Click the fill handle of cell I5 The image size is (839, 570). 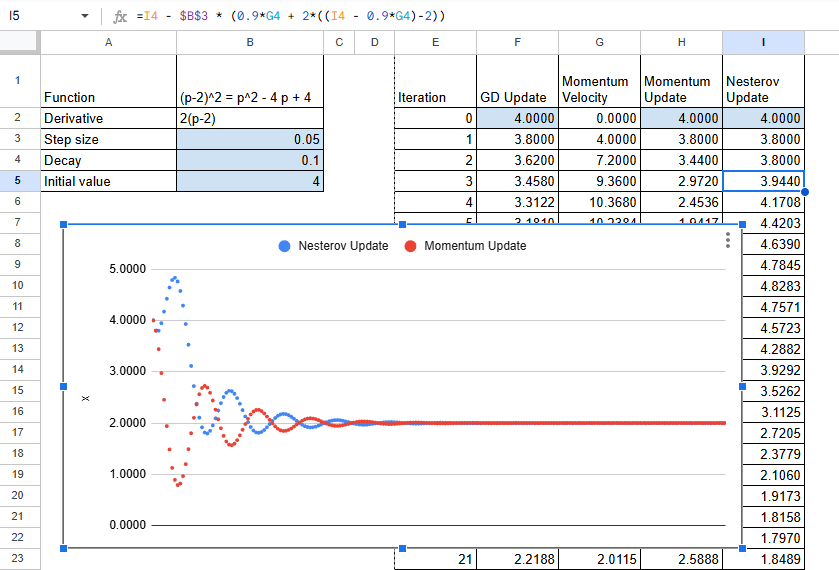tap(804, 192)
